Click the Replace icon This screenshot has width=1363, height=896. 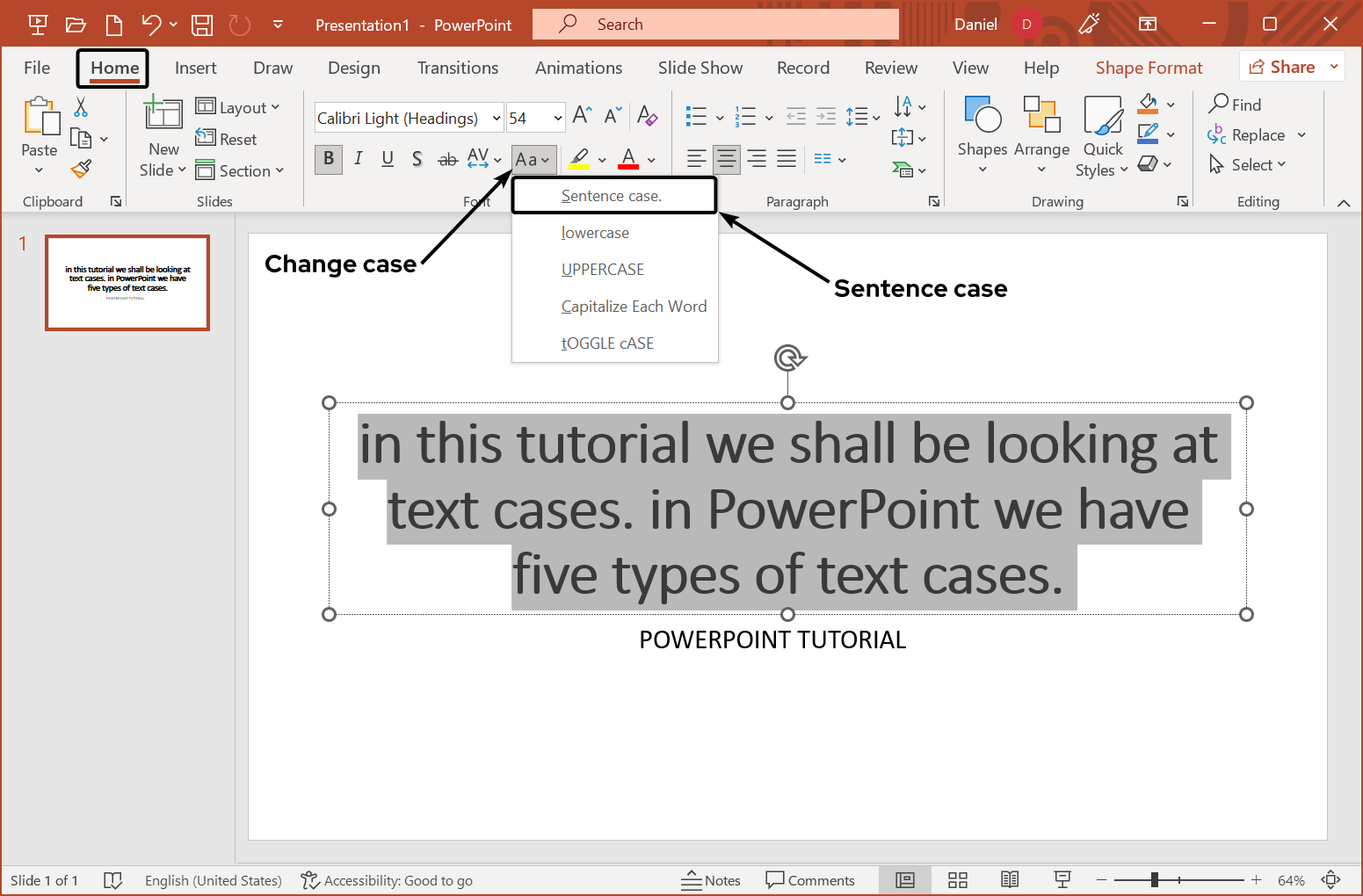(x=1256, y=134)
